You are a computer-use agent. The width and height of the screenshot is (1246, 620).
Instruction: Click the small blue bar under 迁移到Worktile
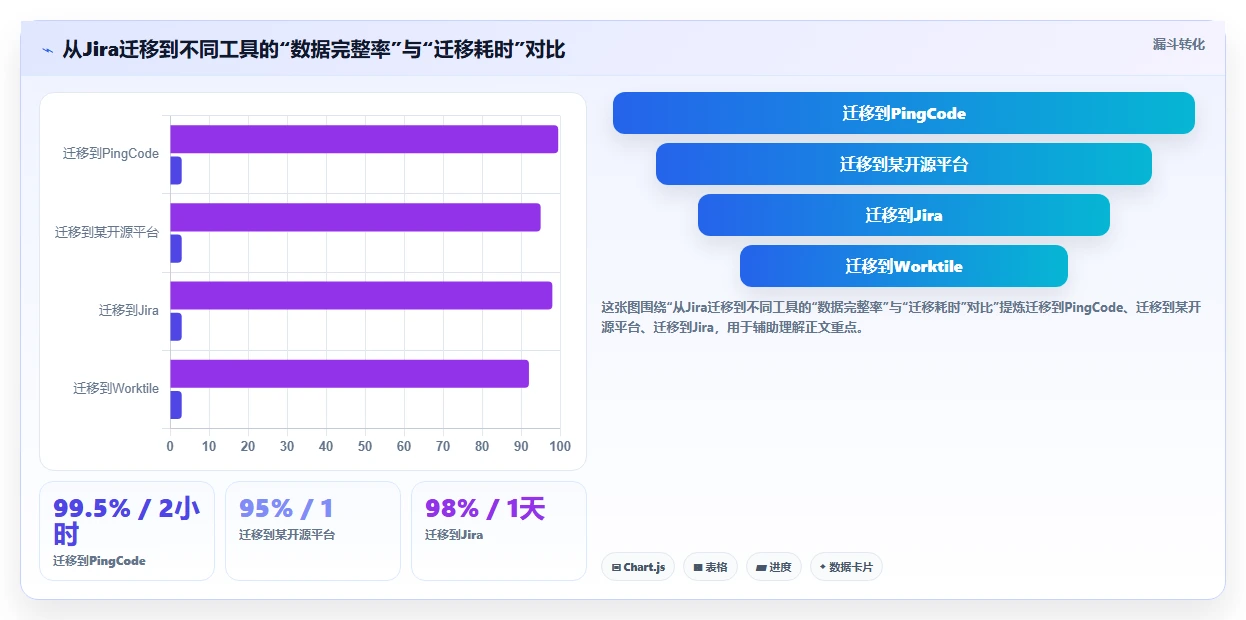coord(176,404)
